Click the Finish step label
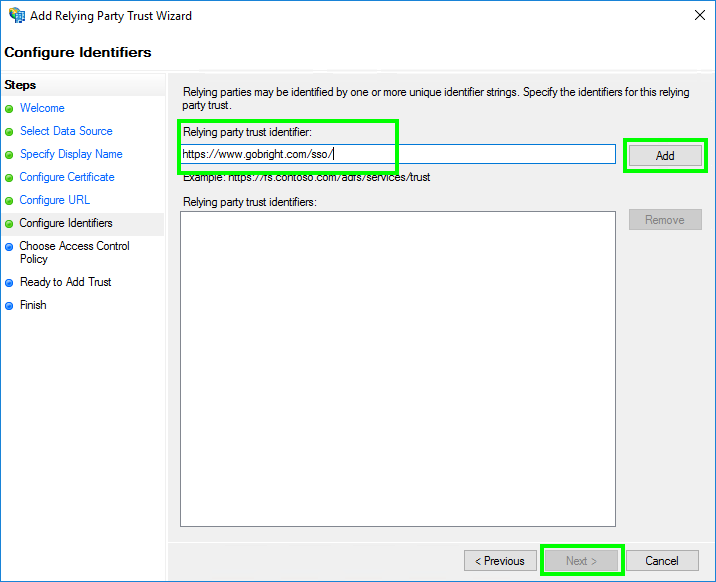 pyautogui.click(x=33, y=305)
